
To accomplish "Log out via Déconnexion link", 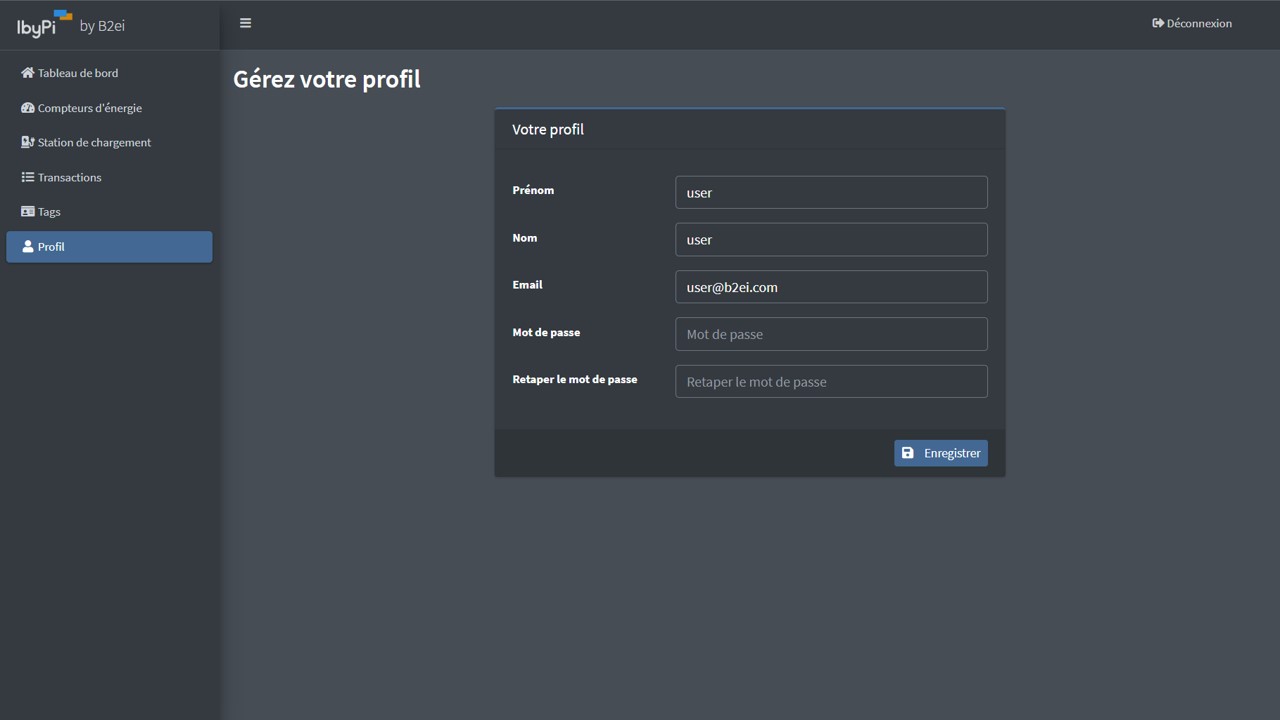I will coord(1192,23).
